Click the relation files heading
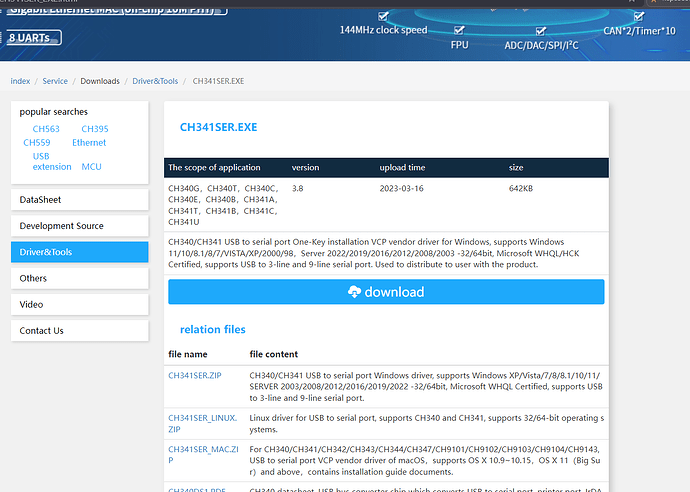 pos(213,329)
